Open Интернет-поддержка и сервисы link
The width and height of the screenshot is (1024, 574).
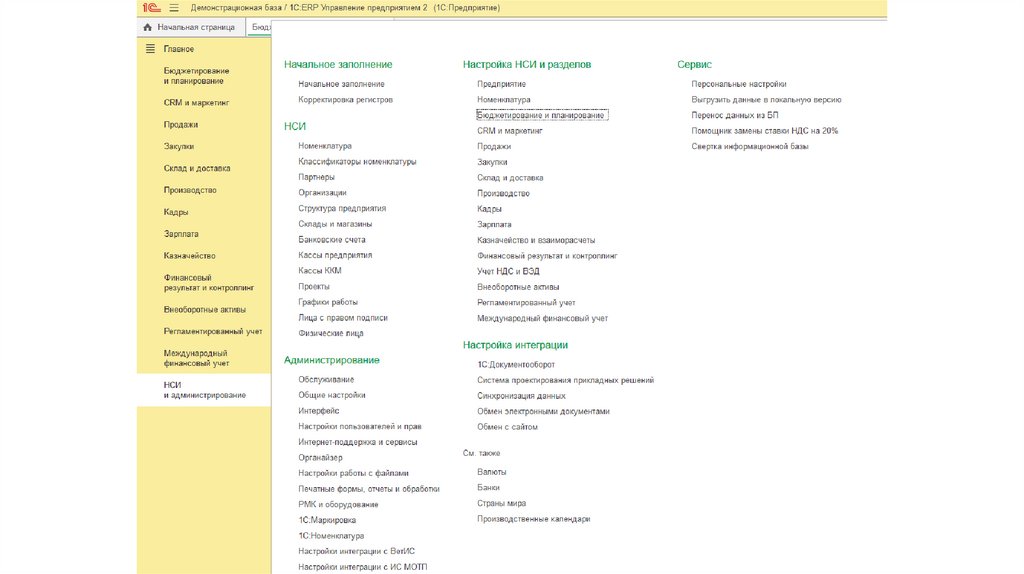tap(358, 443)
